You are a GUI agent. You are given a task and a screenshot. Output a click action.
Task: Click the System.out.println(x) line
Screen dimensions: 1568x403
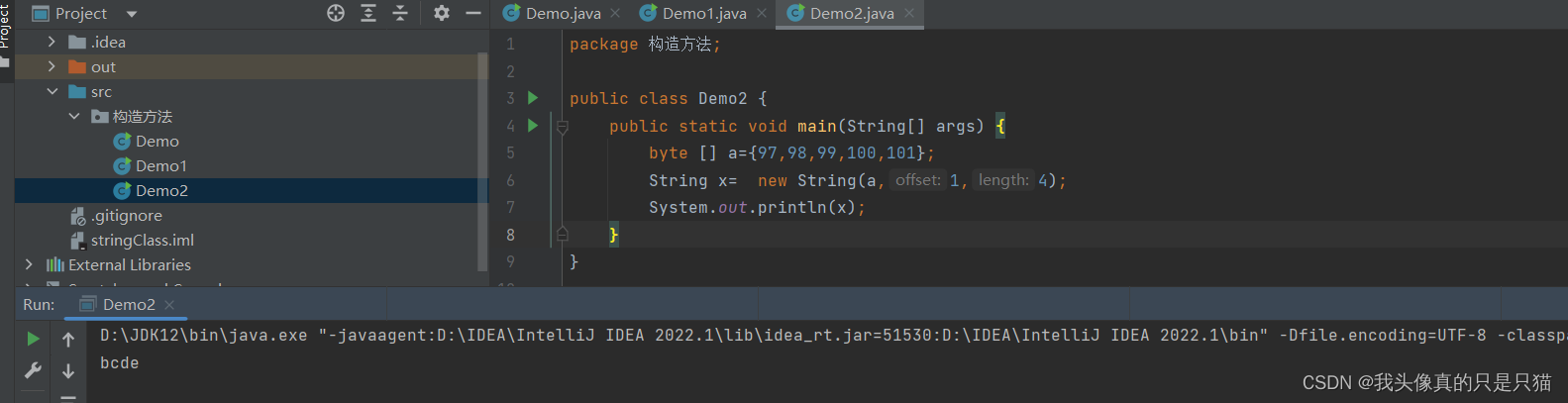pyautogui.click(x=757, y=207)
